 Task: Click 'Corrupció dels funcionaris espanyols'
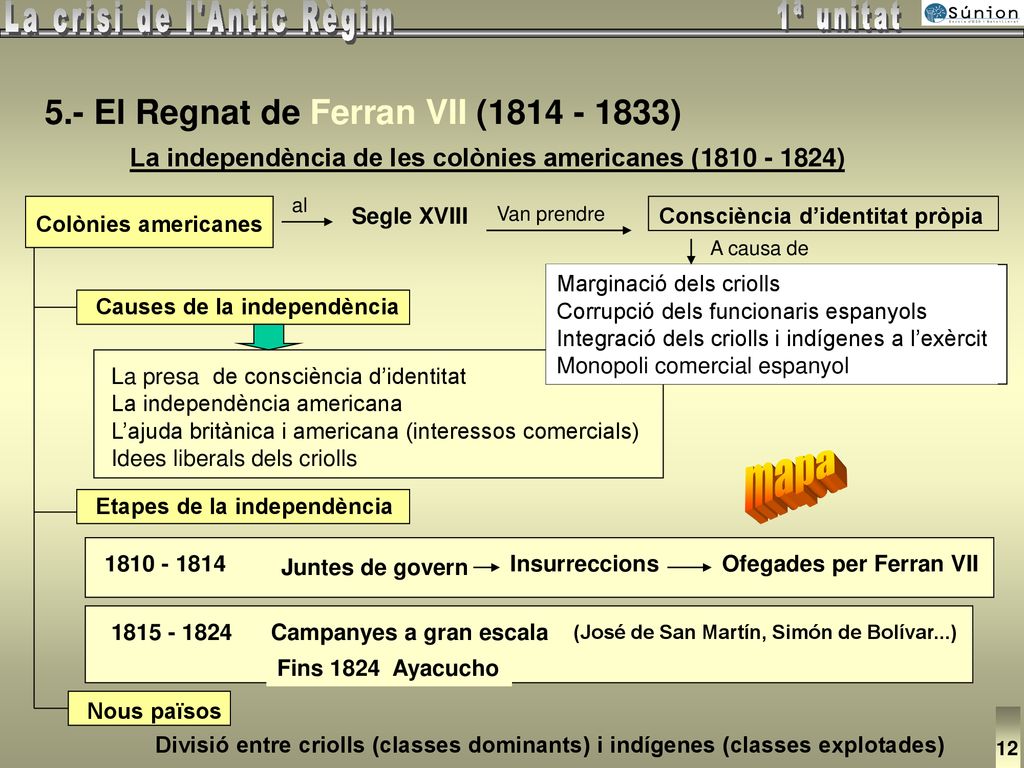coord(741,312)
